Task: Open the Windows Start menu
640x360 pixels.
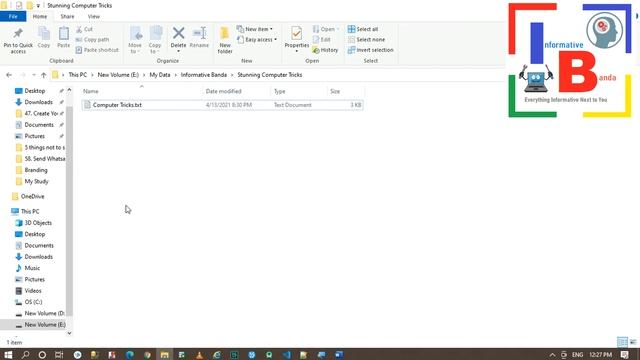Action: tap(8, 354)
